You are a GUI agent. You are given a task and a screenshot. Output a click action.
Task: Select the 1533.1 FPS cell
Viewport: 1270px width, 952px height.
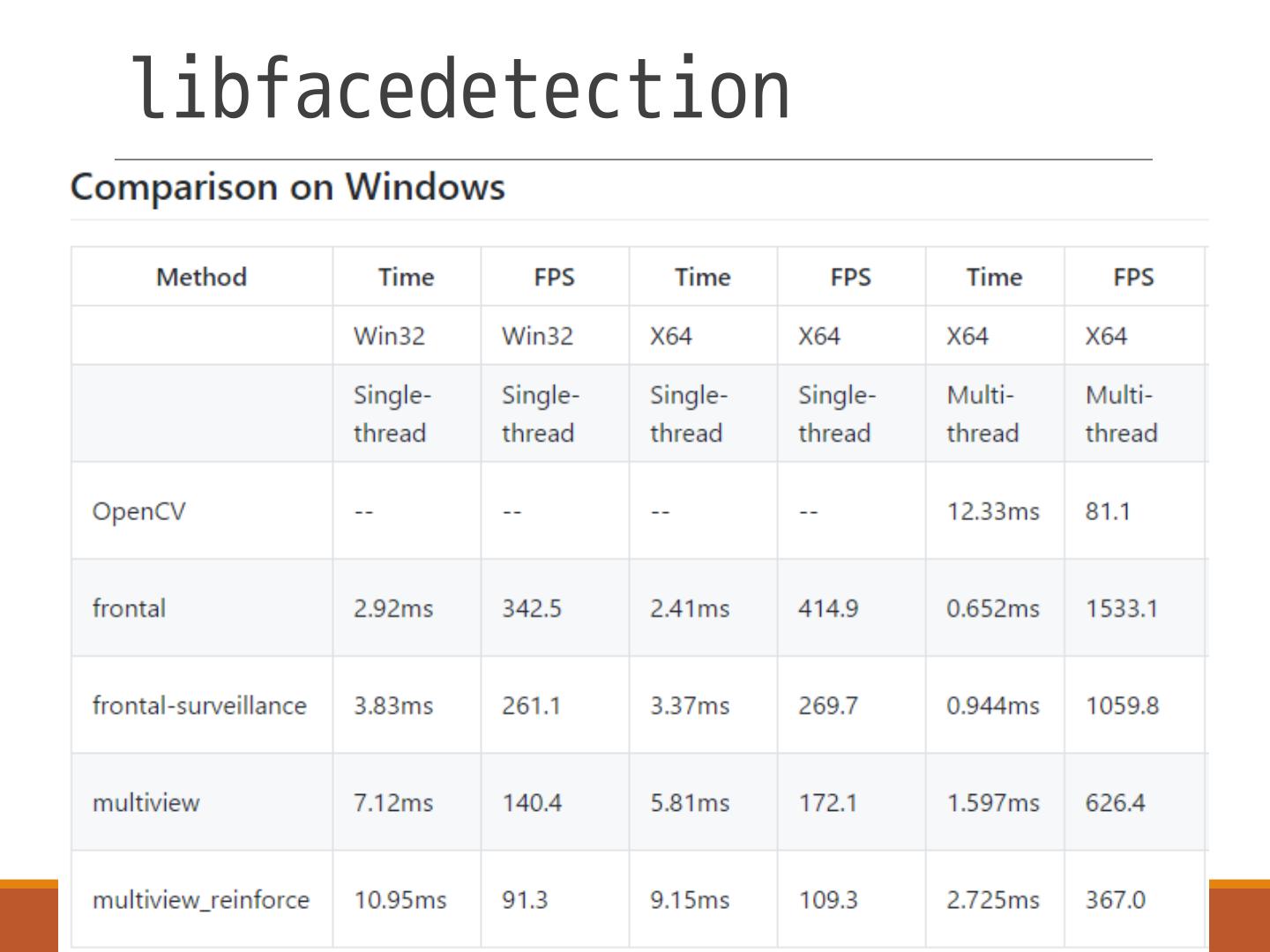click(x=1122, y=608)
